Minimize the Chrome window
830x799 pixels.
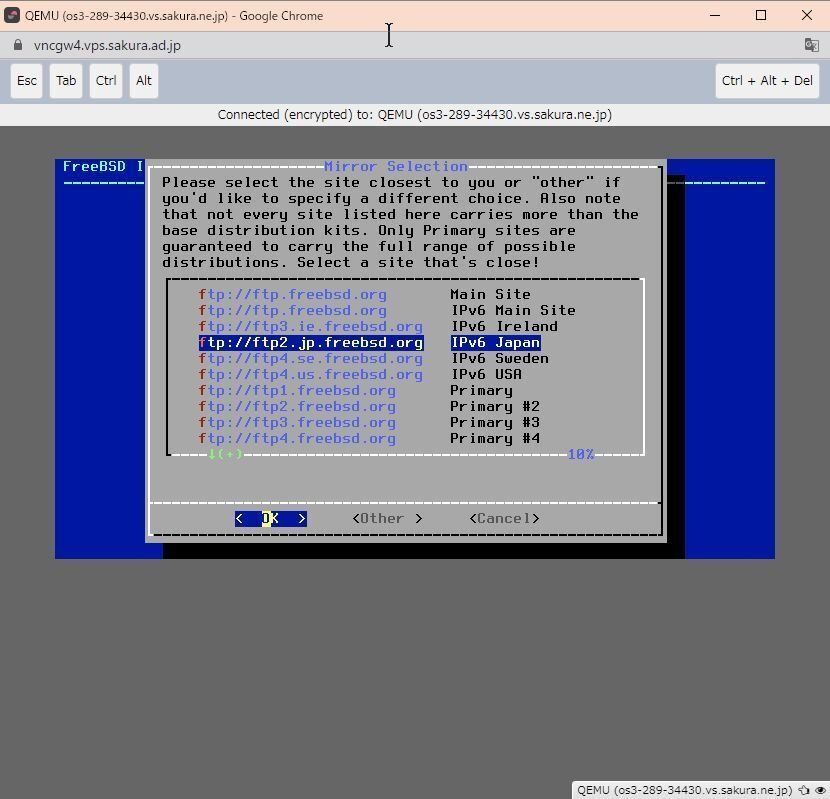pyautogui.click(x=715, y=15)
